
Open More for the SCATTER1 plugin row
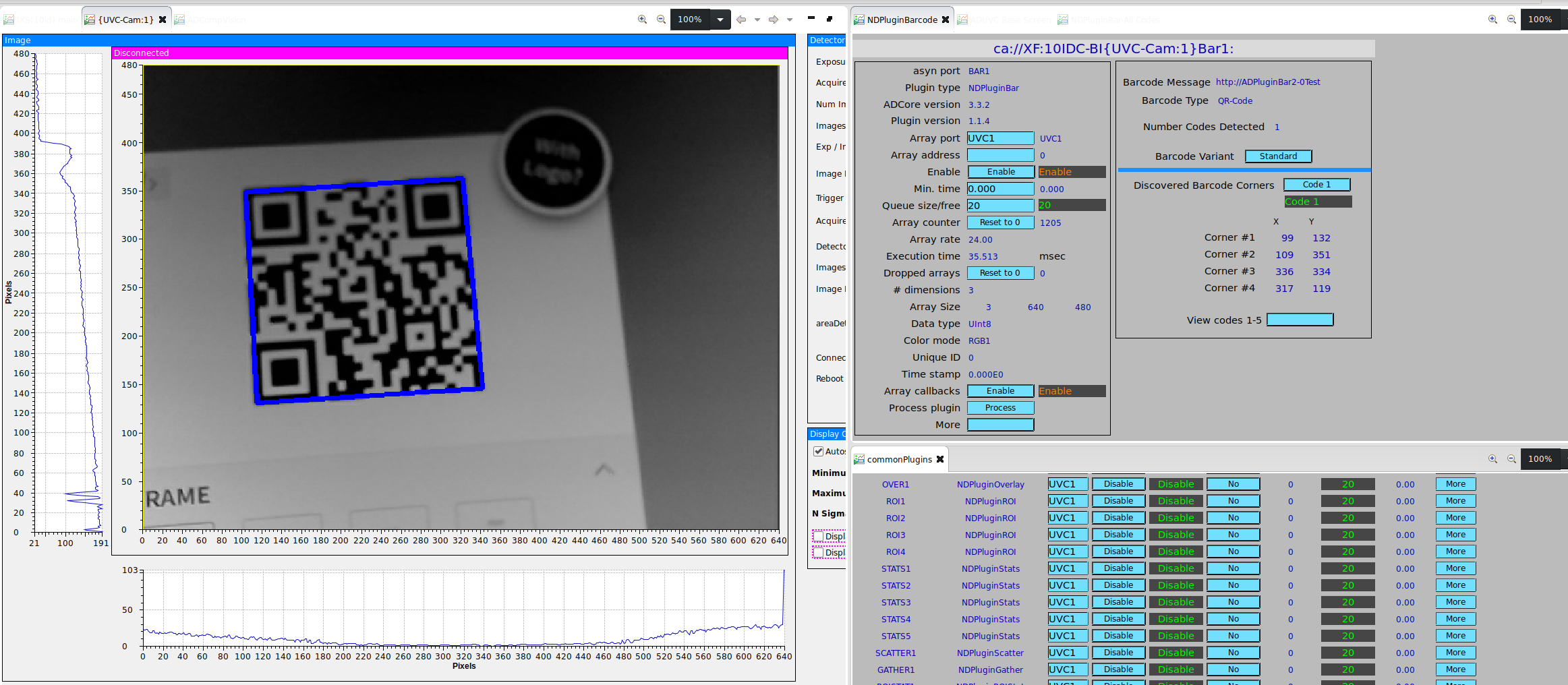pos(1455,653)
